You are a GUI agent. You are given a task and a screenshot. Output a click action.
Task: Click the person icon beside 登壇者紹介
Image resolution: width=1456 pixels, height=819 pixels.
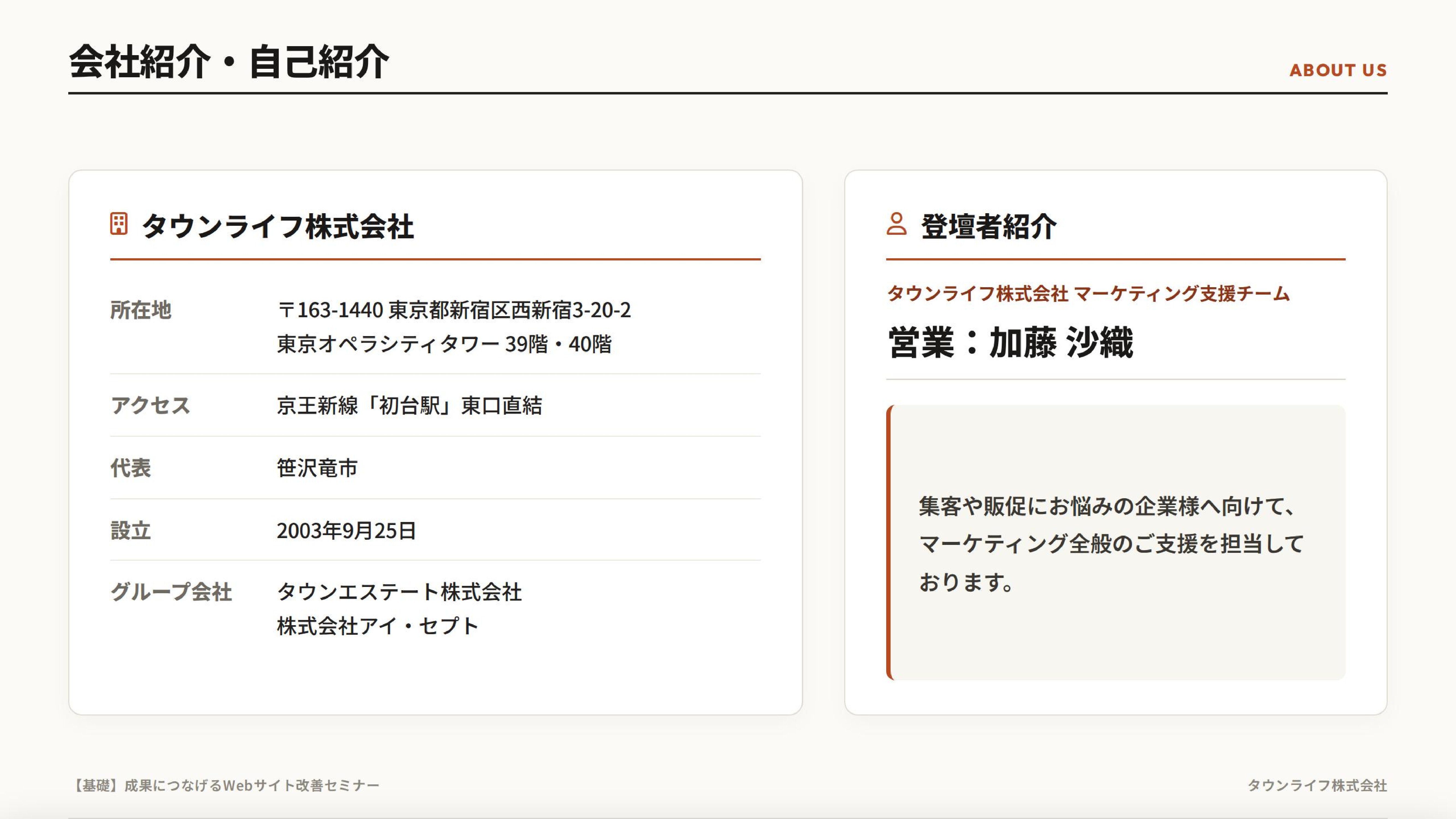896,224
